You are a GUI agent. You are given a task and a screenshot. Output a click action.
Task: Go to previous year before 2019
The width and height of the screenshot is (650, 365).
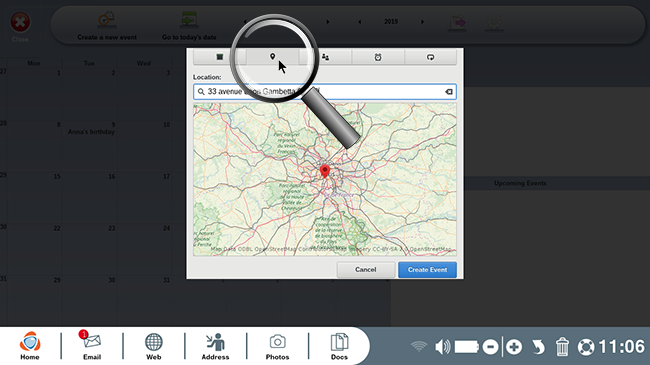pos(359,22)
